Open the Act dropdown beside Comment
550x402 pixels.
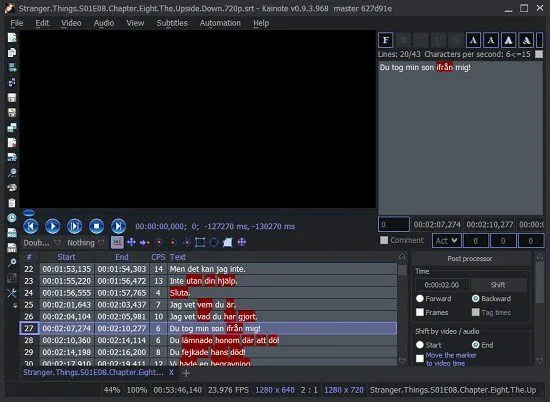(x=446, y=241)
